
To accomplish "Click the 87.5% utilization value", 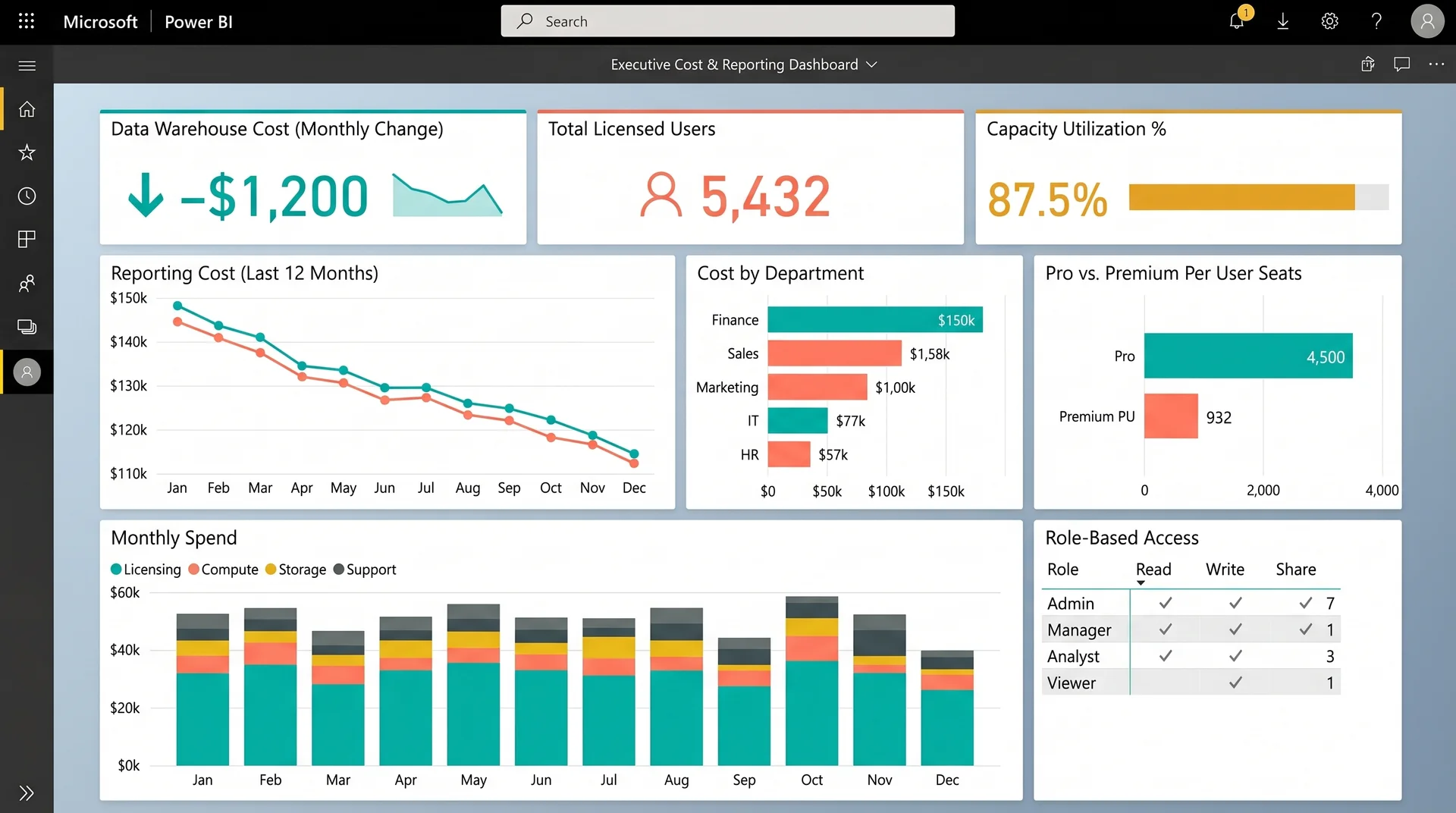I will click(x=1047, y=200).
